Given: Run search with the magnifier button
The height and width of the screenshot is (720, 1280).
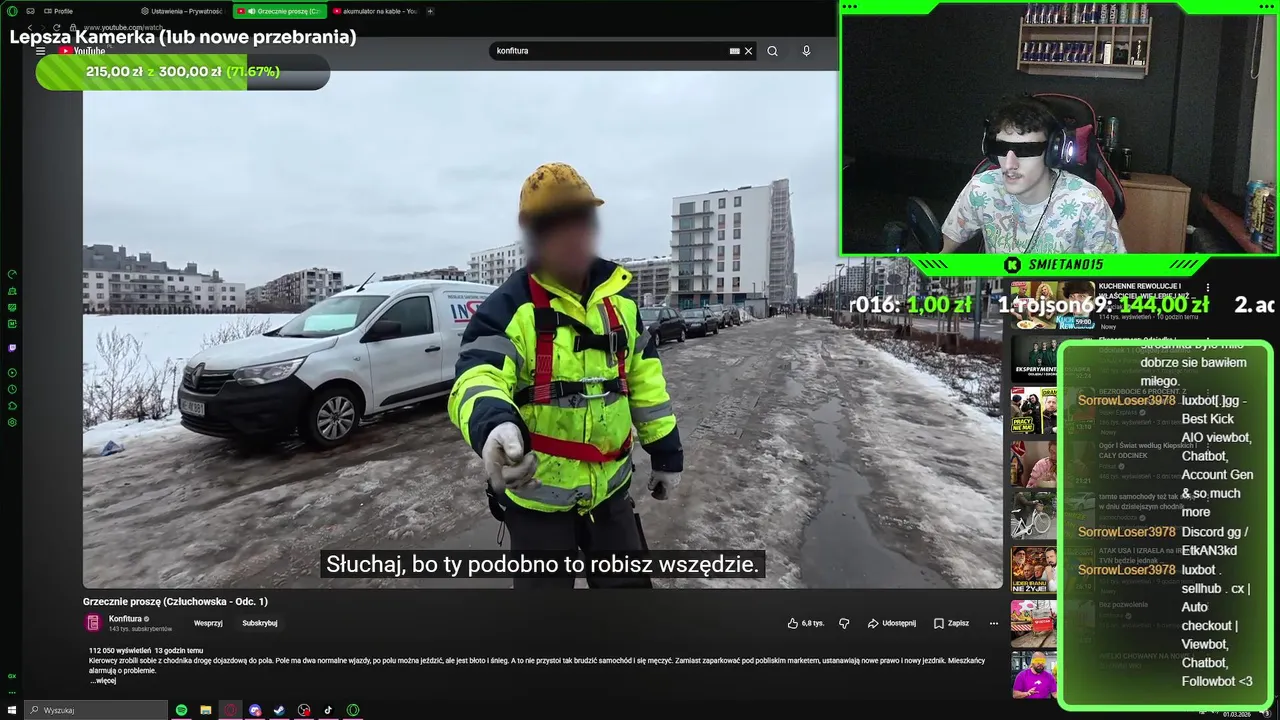Looking at the screenshot, I should click(x=772, y=51).
